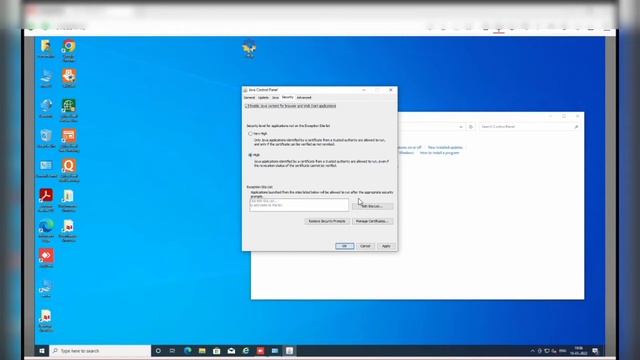Screen dimensions: 640x360
Task: Open the yellow folder icon in desktop corner
Action: 46,49
